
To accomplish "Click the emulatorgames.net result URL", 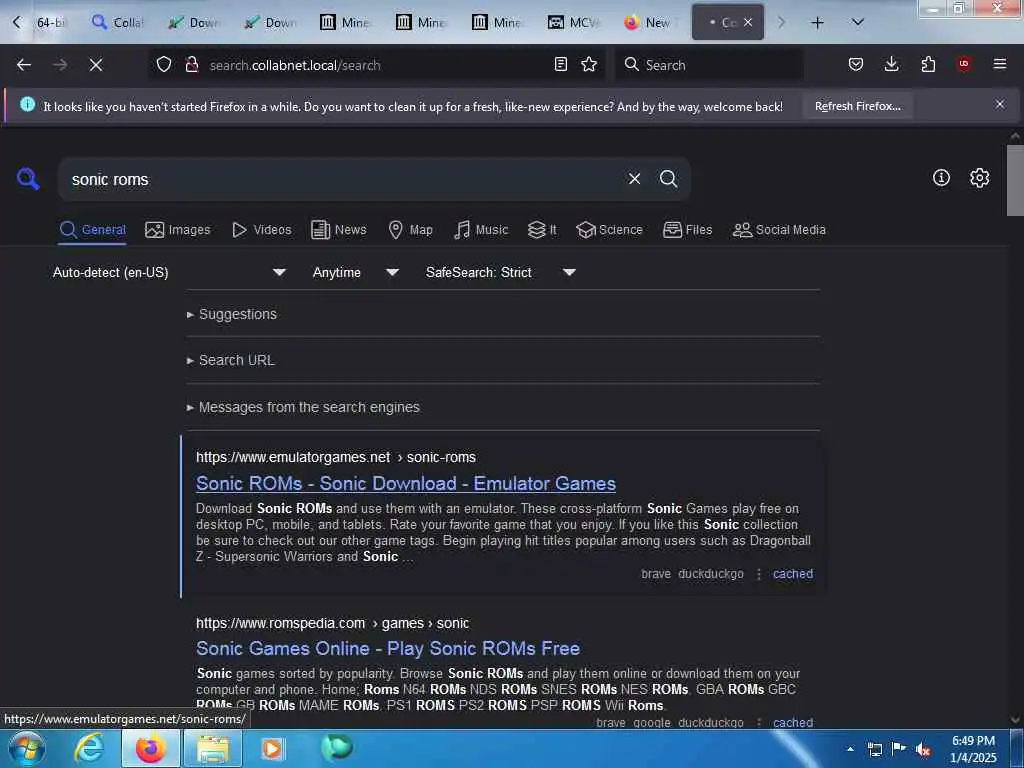I will [336, 457].
